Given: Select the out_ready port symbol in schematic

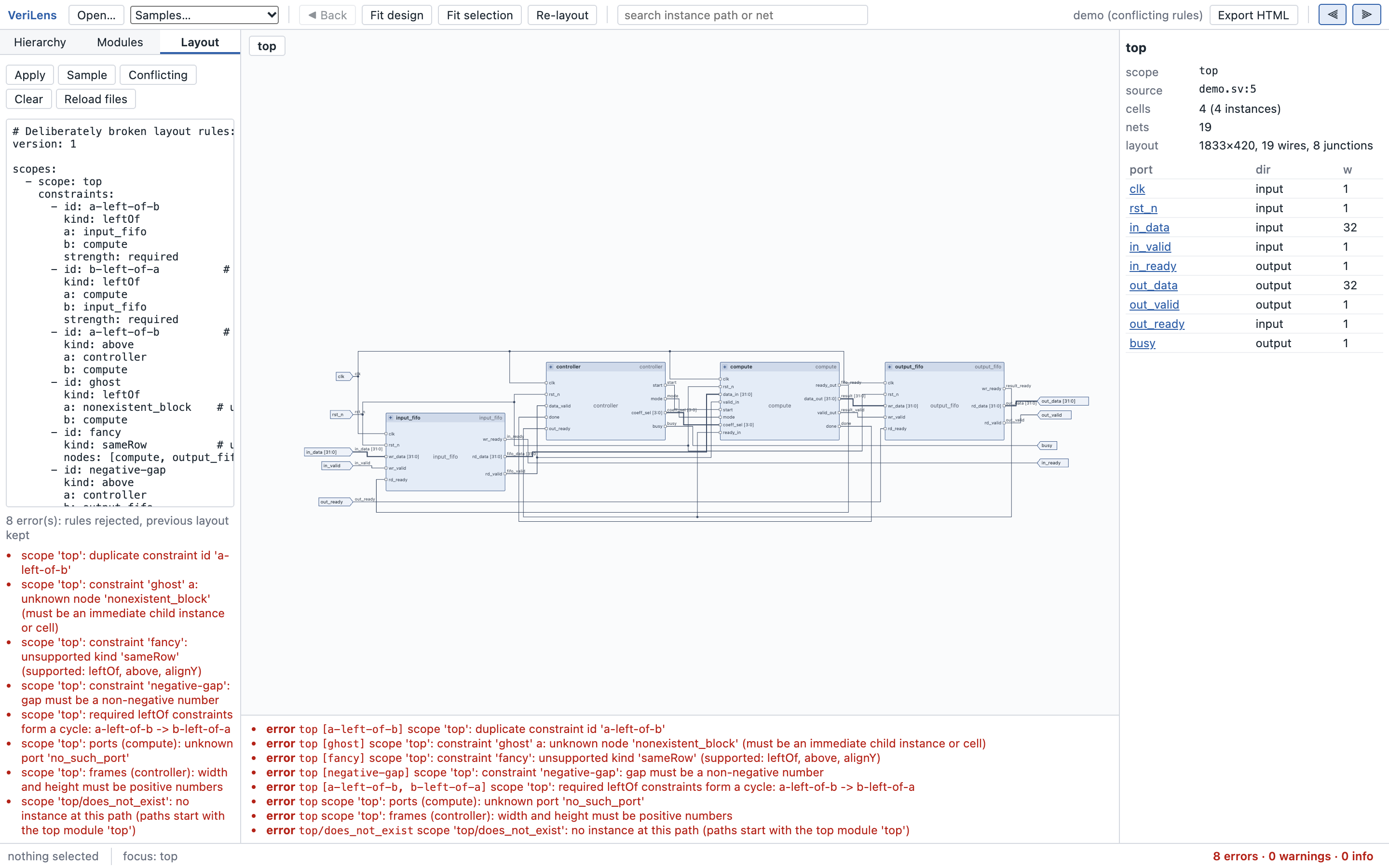Looking at the screenshot, I should tap(335, 502).
